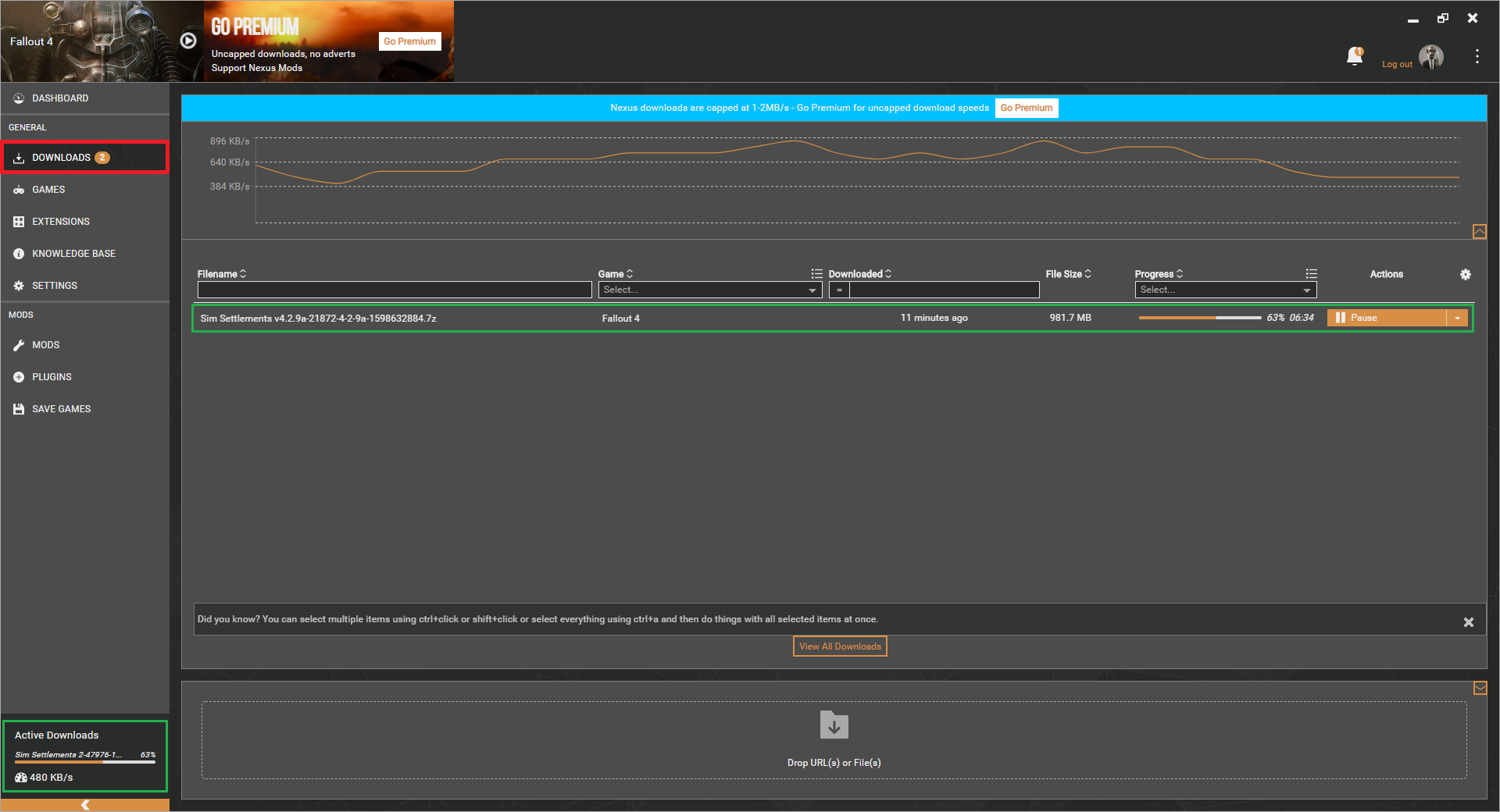Open the Save Games page
This screenshot has height=812, width=1500.
pyautogui.click(x=85, y=409)
